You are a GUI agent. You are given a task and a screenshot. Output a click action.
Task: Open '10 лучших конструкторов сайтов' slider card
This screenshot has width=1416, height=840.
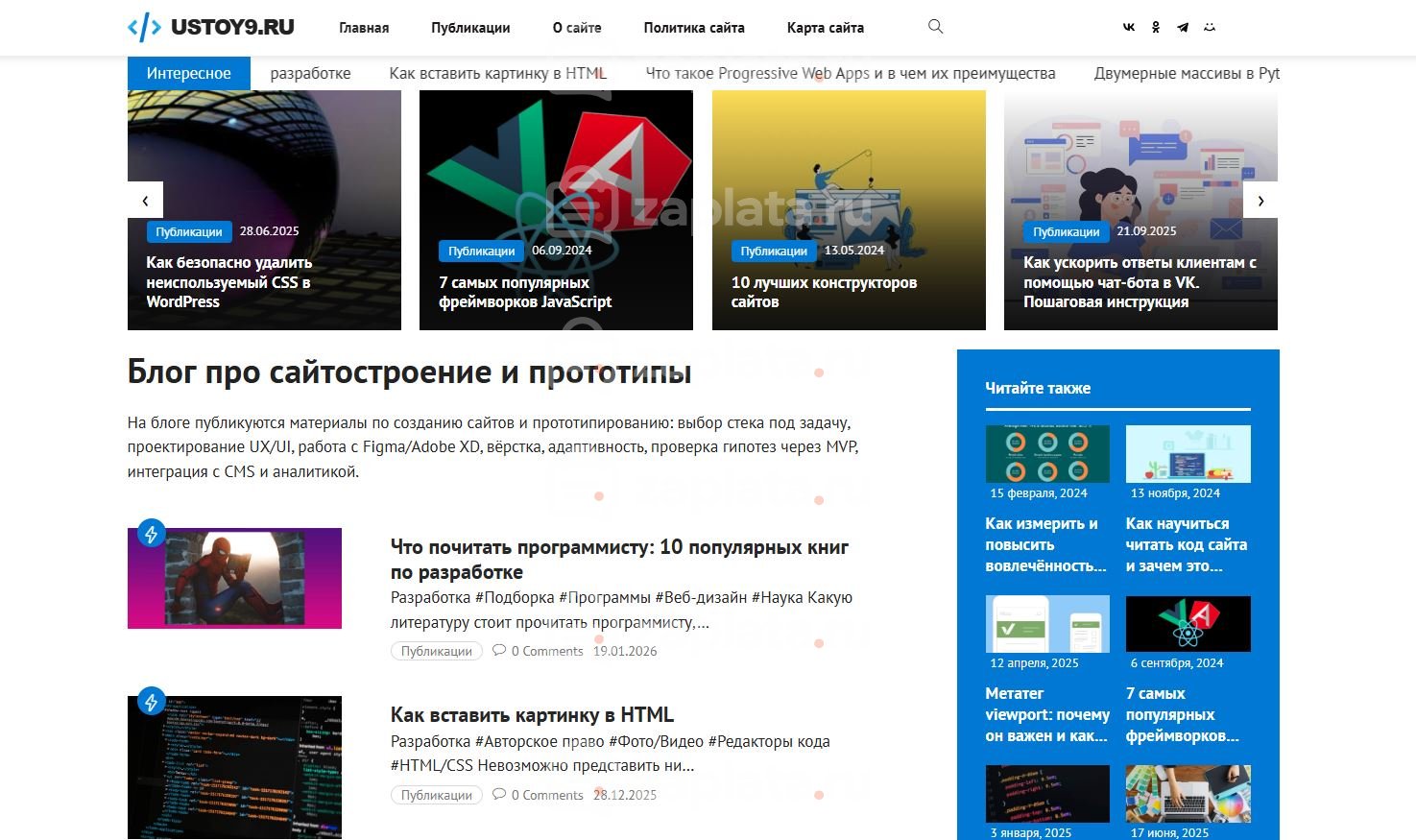849,210
